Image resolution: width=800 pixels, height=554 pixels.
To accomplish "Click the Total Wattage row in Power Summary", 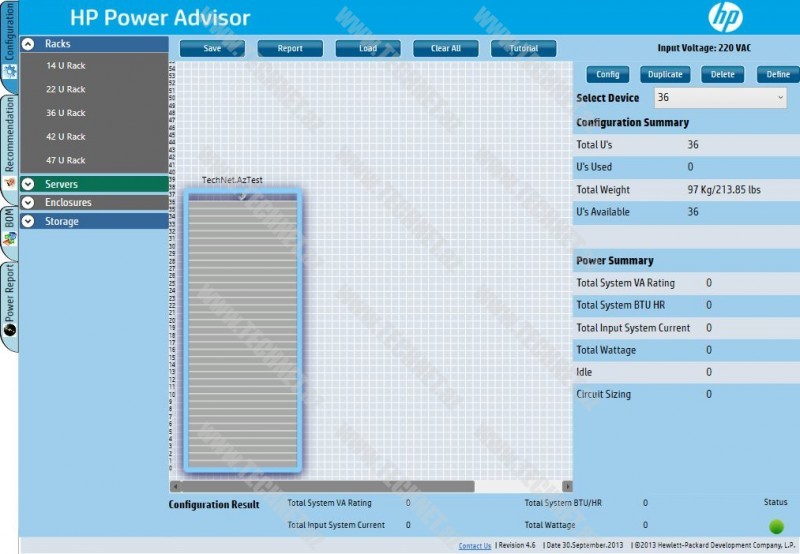I will tap(686, 350).
